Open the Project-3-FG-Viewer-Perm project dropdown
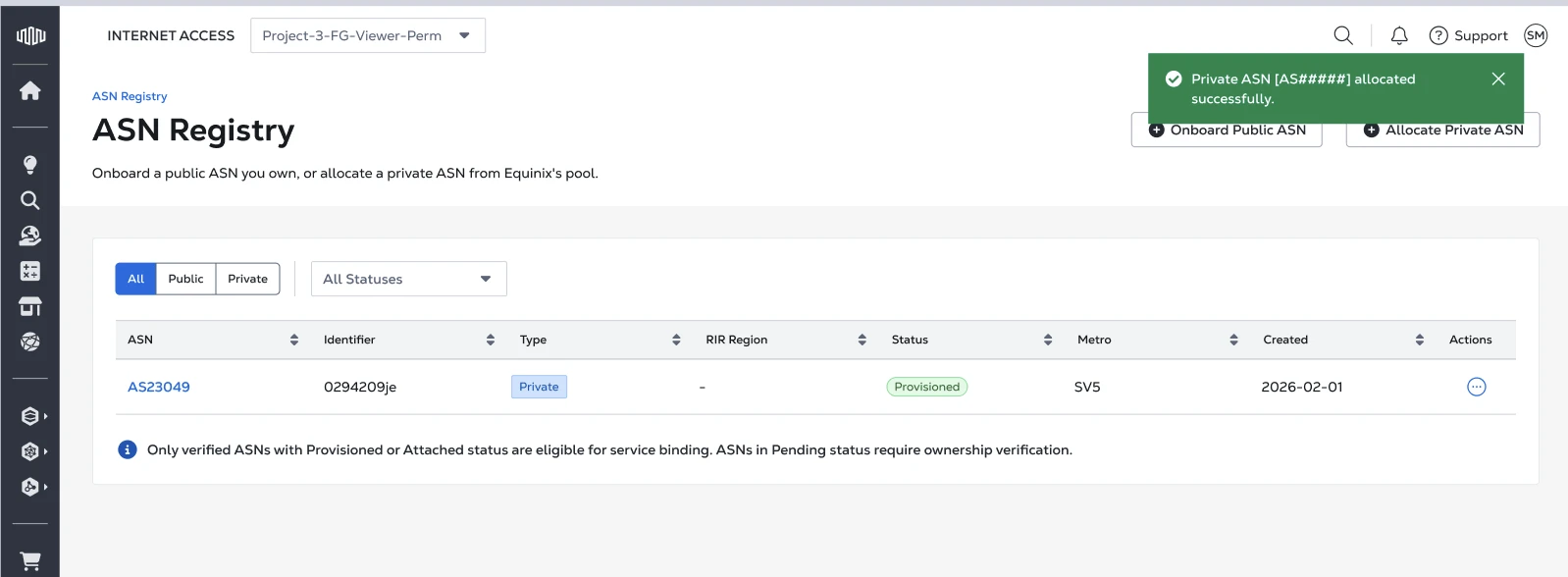This screenshot has height=577, width=1568. tap(368, 35)
